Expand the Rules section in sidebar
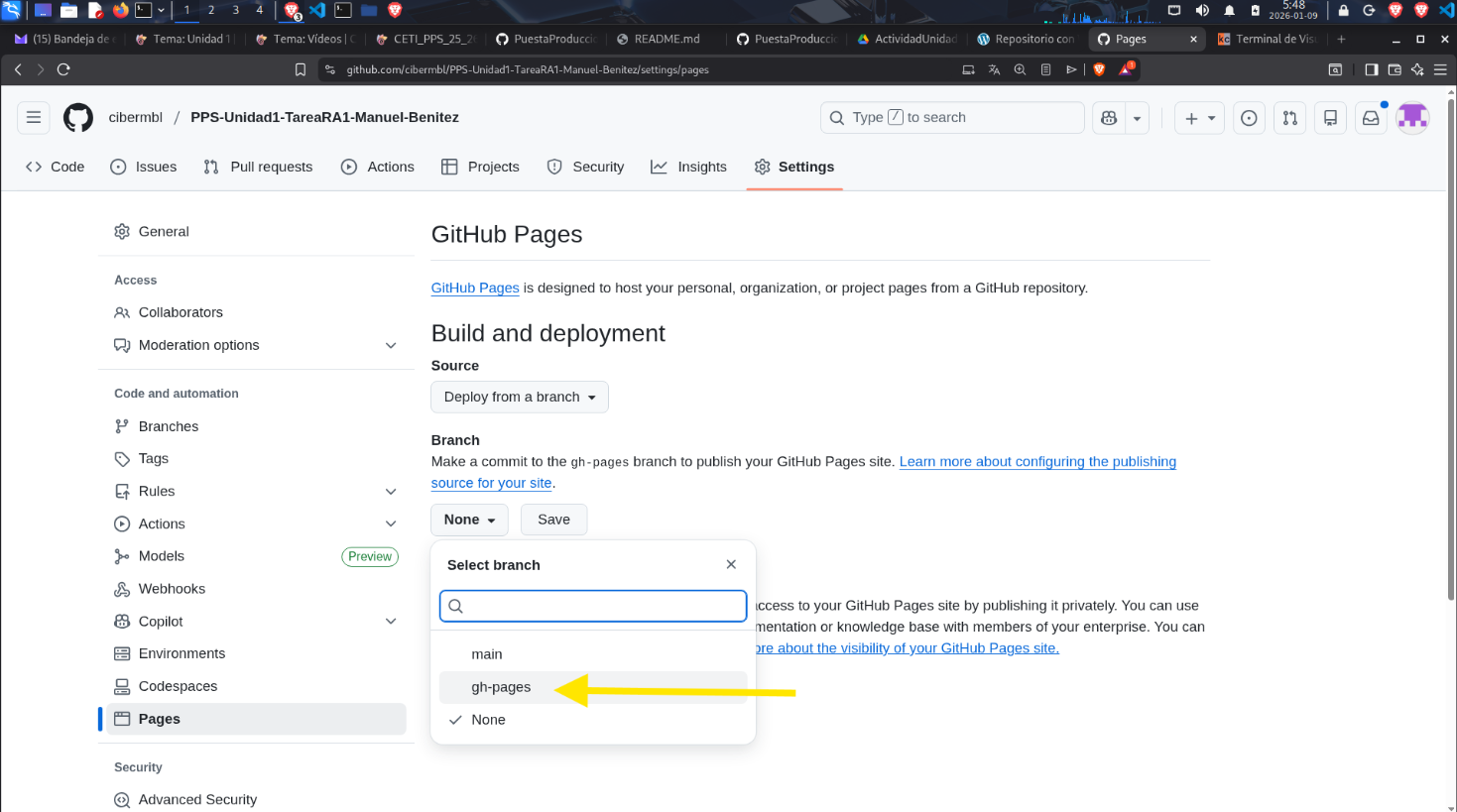 click(391, 491)
